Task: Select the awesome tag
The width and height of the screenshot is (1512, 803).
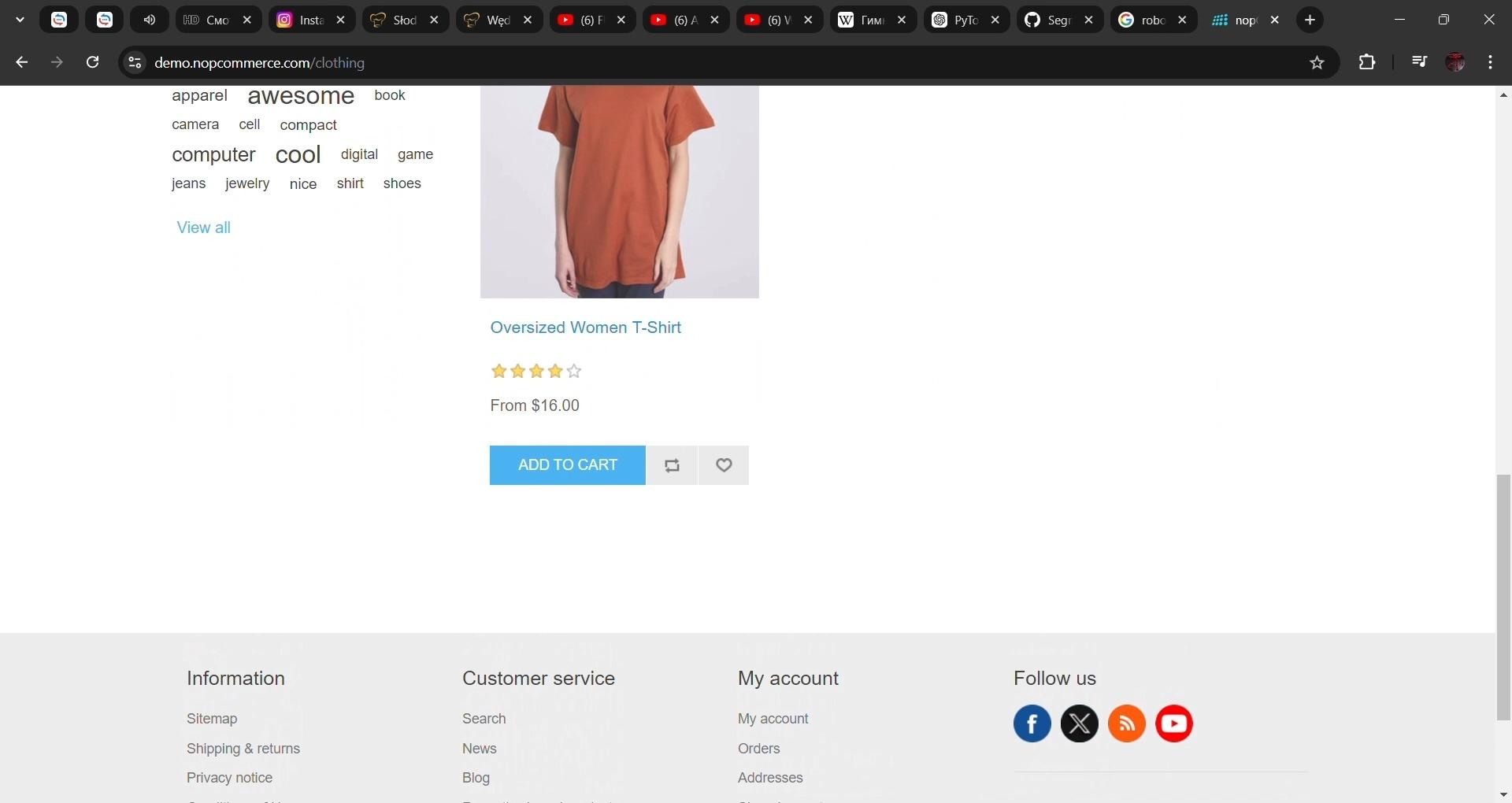Action: point(301,96)
